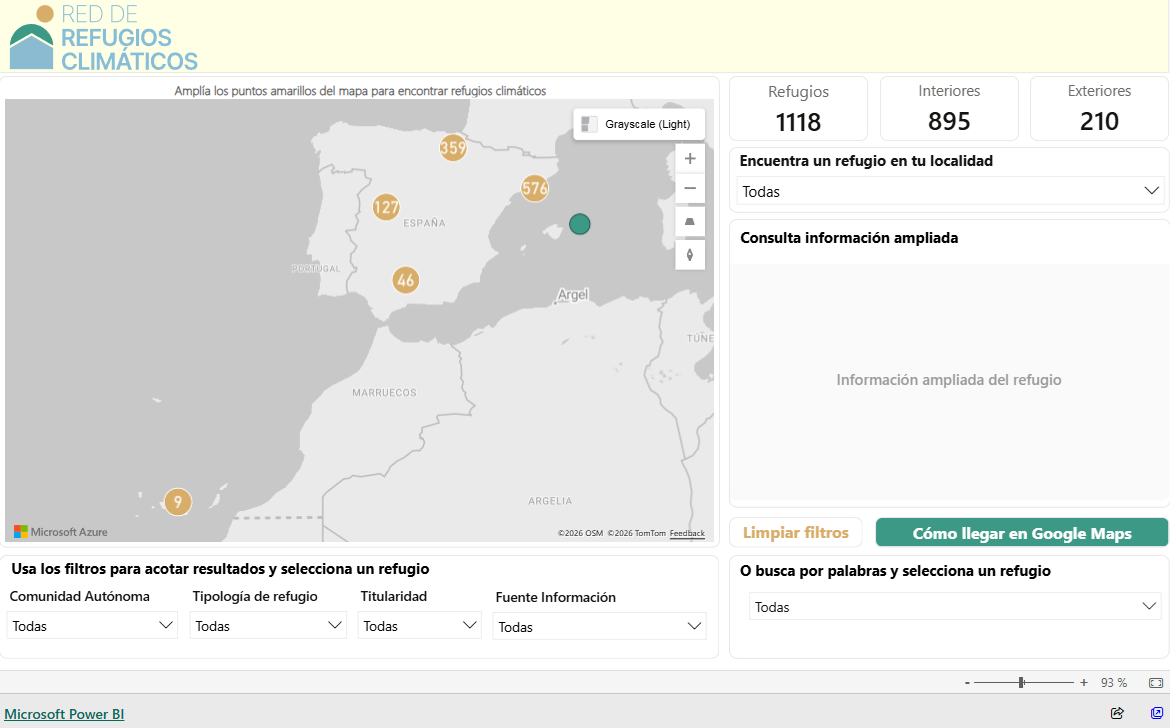Increase report zoom with plus sign

[1083, 682]
